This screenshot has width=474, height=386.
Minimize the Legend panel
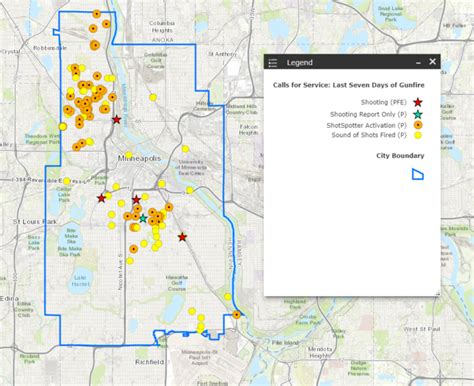tap(418, 63)
